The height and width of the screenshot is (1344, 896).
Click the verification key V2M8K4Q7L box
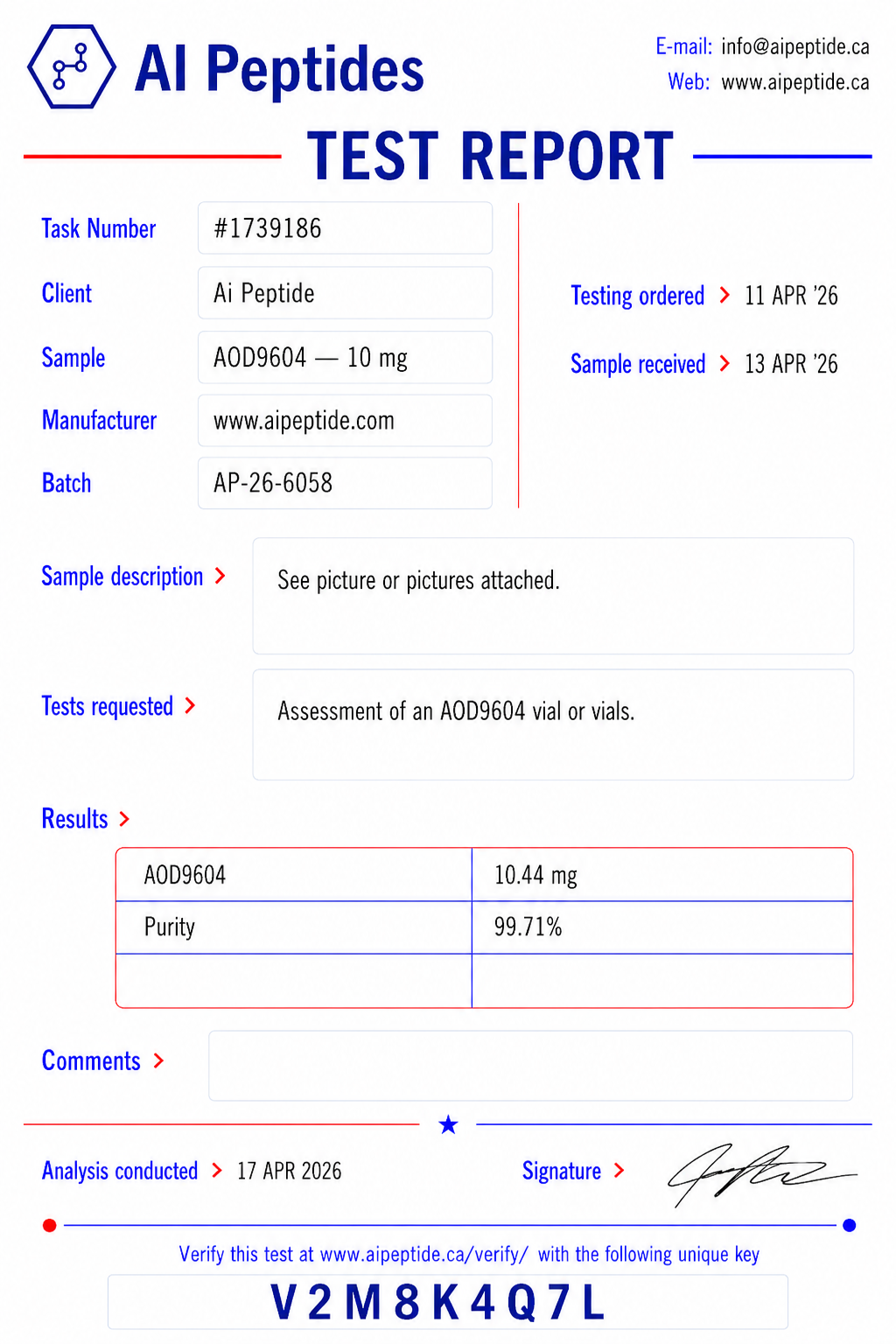(x=448, y=1302)
